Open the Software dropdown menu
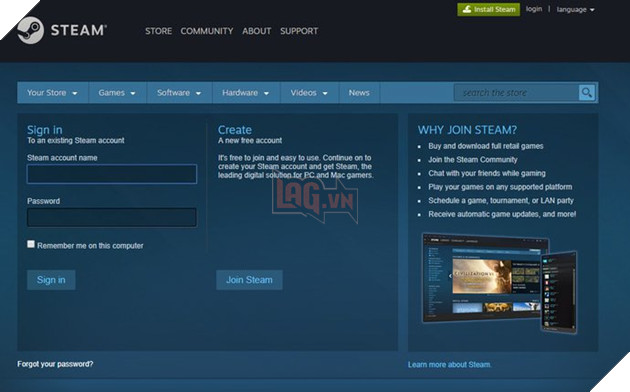The width and height of the screenshot is (630, 392). click(x=179, y=93)
